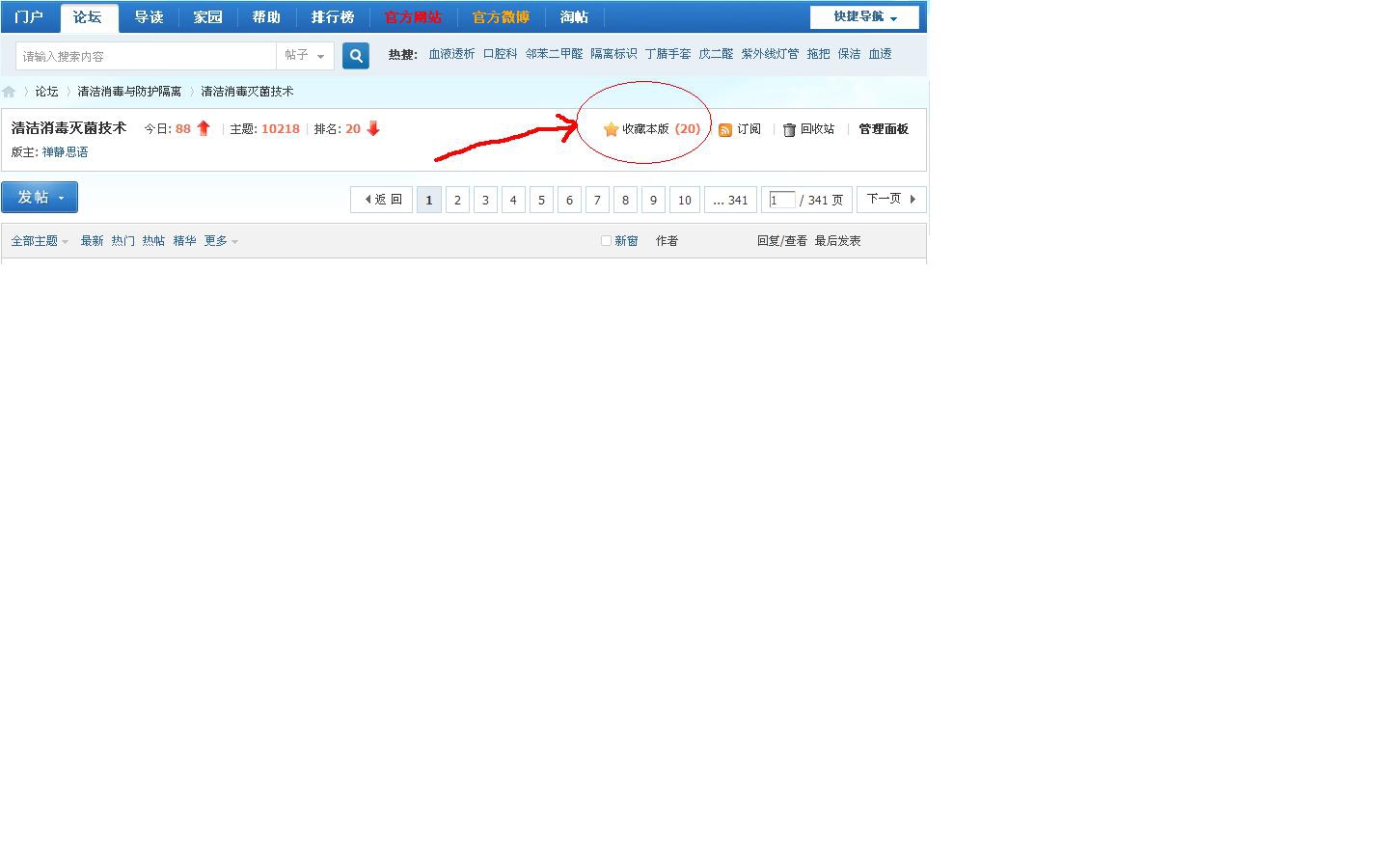This screenshot has height=868, width=1389.
Task: Click hot search link 血液透析
Action: 451,54
